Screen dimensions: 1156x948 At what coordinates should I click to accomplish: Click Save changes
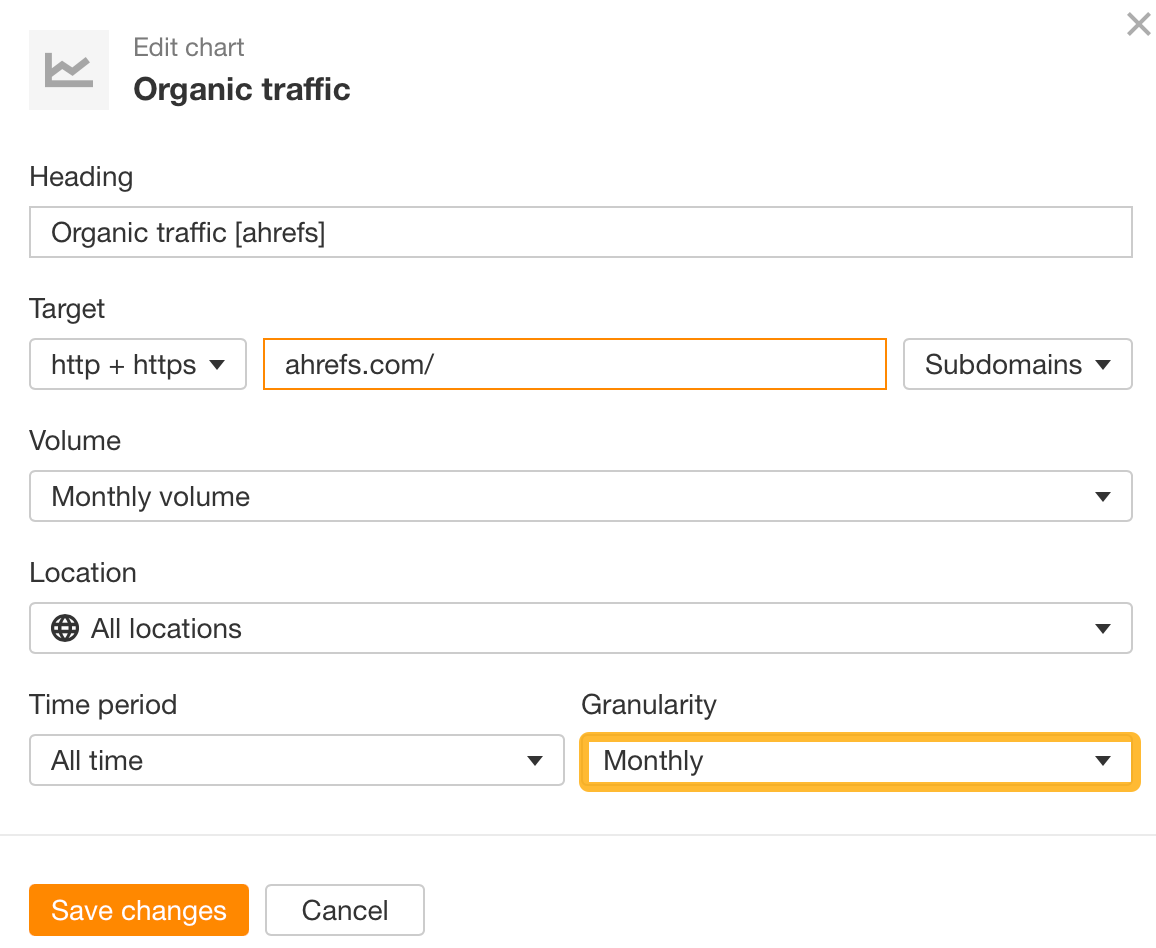pos(138,910)
